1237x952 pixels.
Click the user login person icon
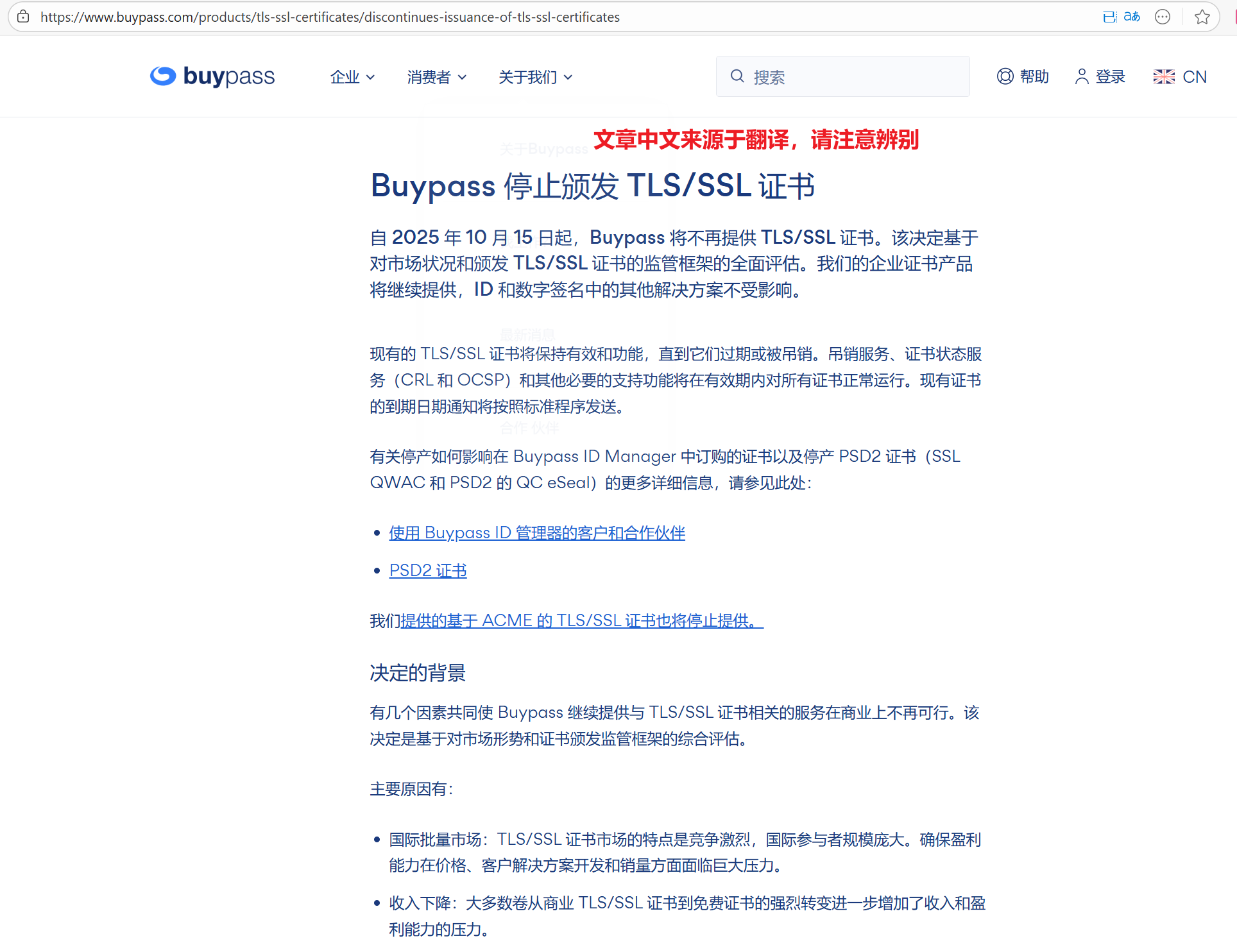1082,76
